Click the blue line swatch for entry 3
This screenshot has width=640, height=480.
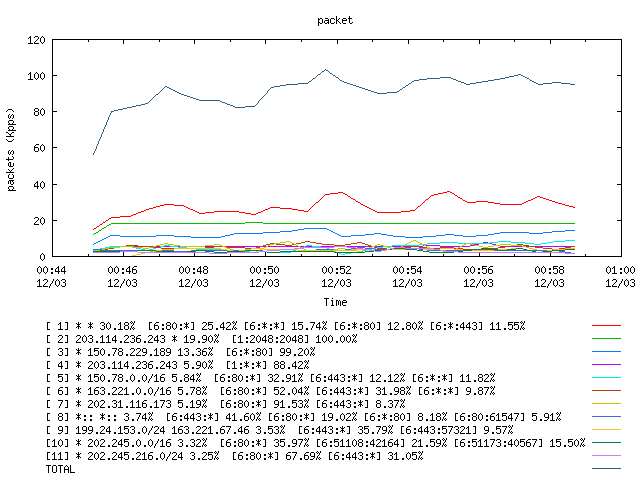pos(606,351)
